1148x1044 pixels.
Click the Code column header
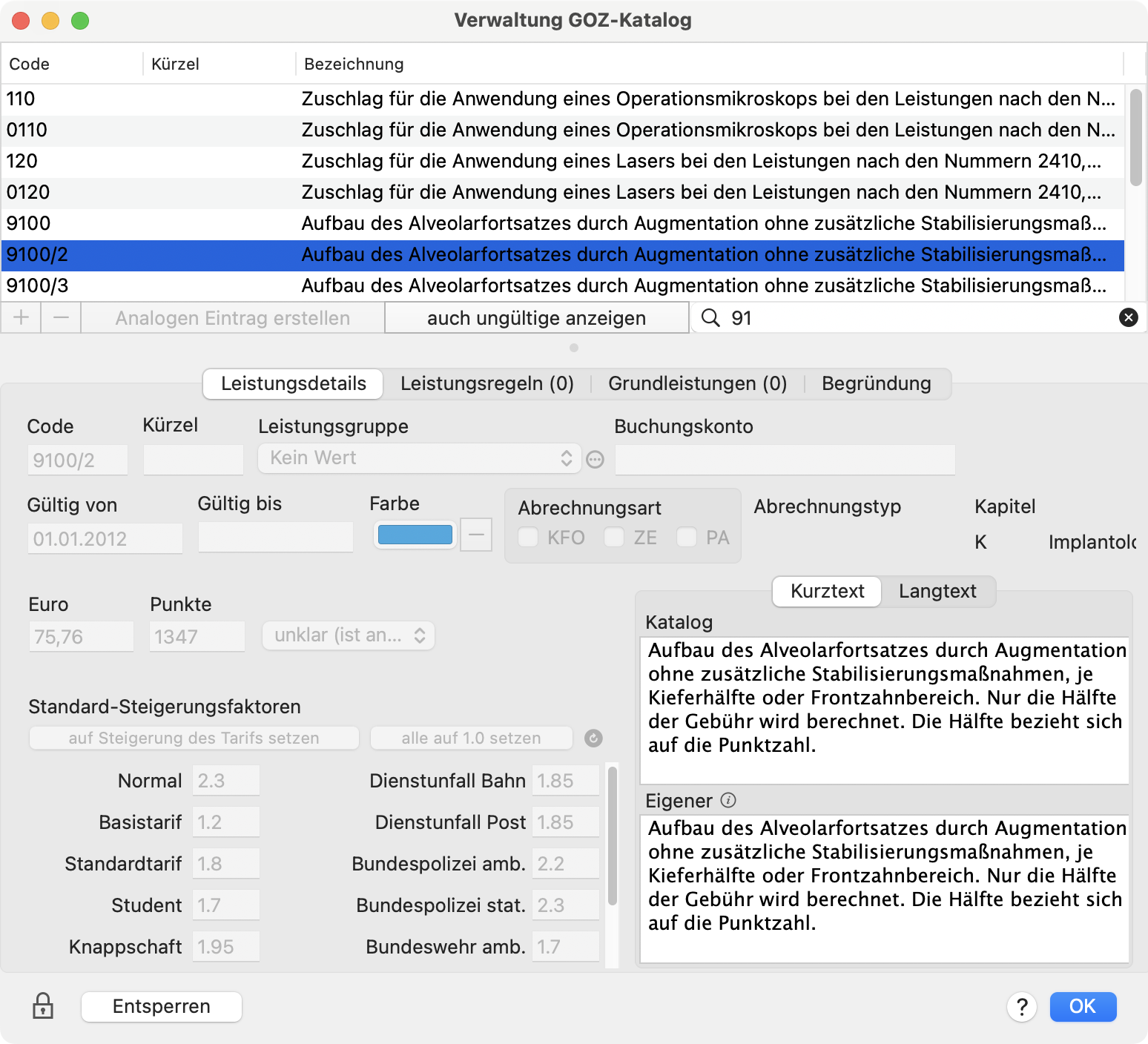[x=72, y=65]
